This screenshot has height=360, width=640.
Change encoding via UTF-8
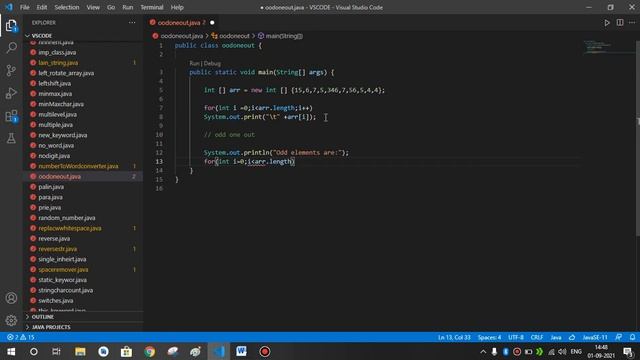[516, 338]
